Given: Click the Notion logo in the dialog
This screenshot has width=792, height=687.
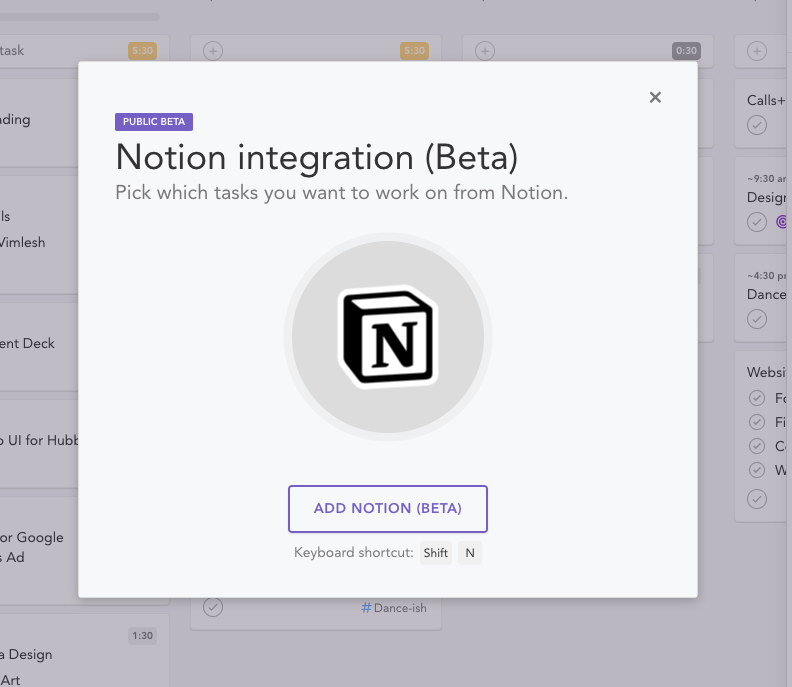Looking at the screenshot, I should click(387, 337).
